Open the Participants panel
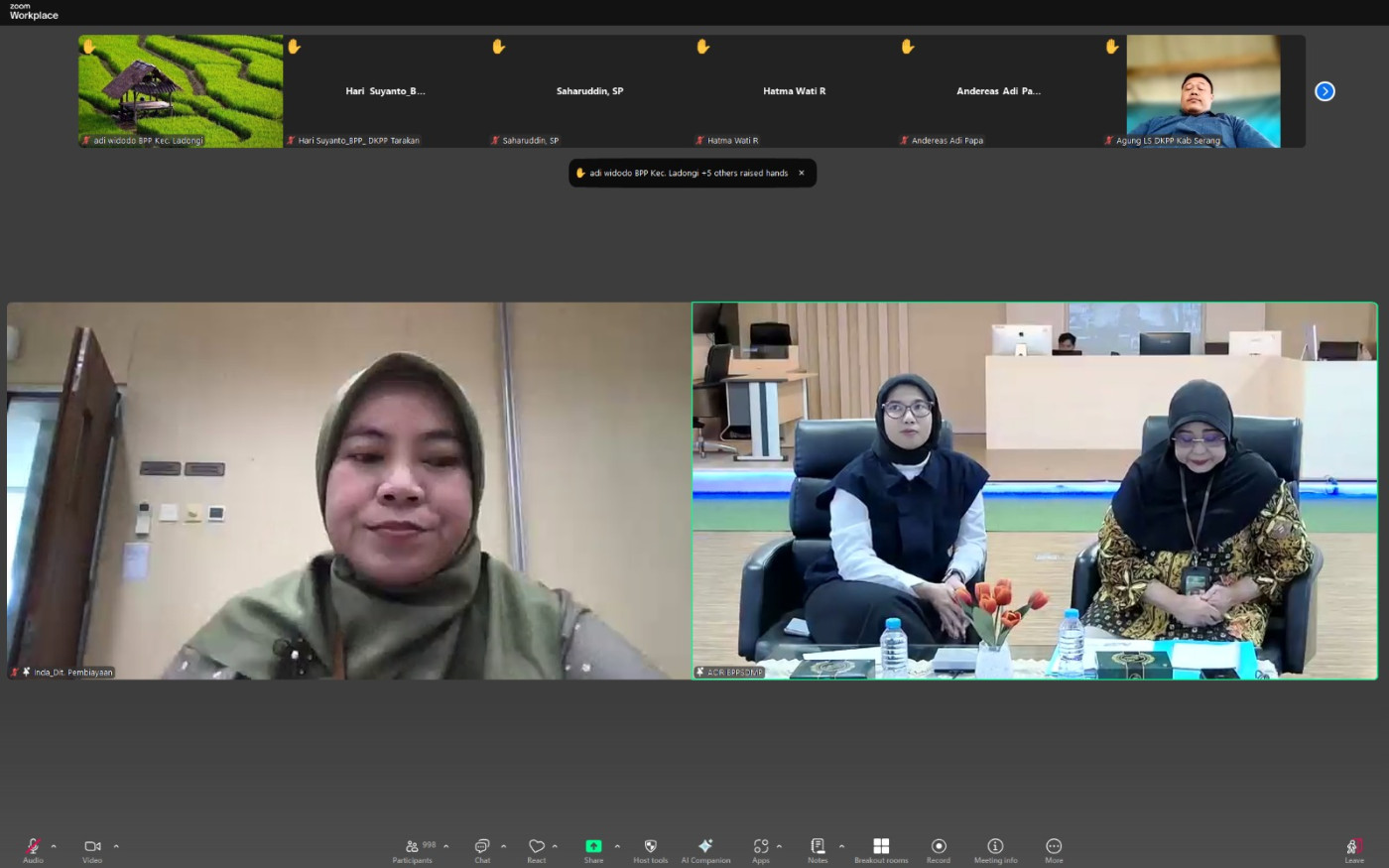1389x868 pixels. [x=413, y=847]
